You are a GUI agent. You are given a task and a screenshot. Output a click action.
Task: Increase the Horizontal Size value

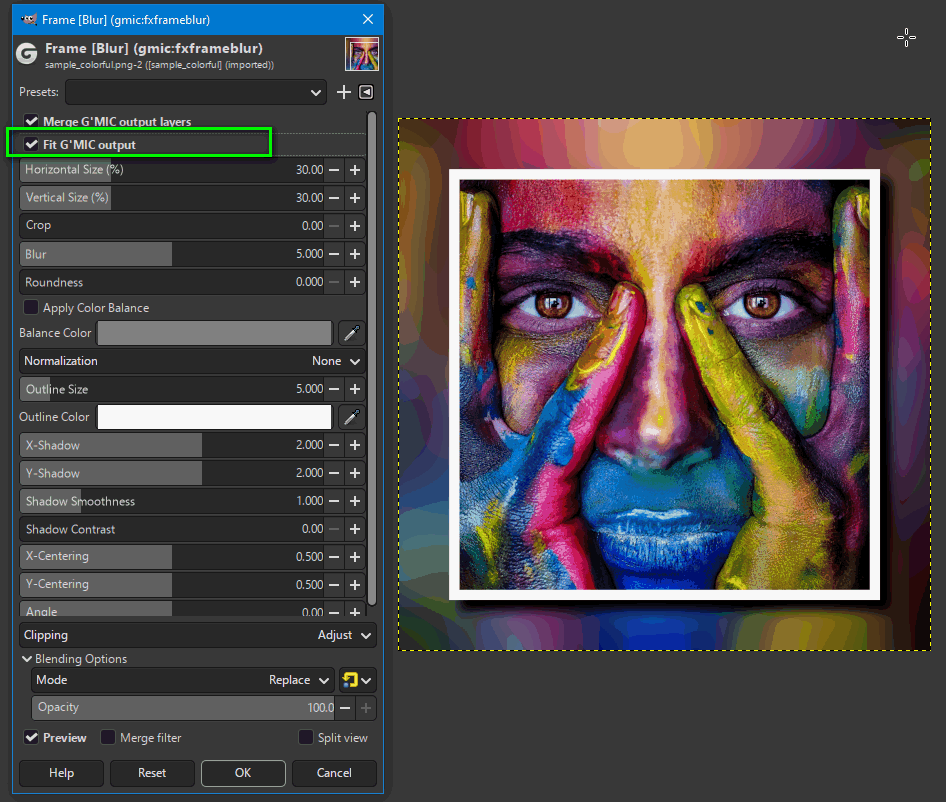355,170
